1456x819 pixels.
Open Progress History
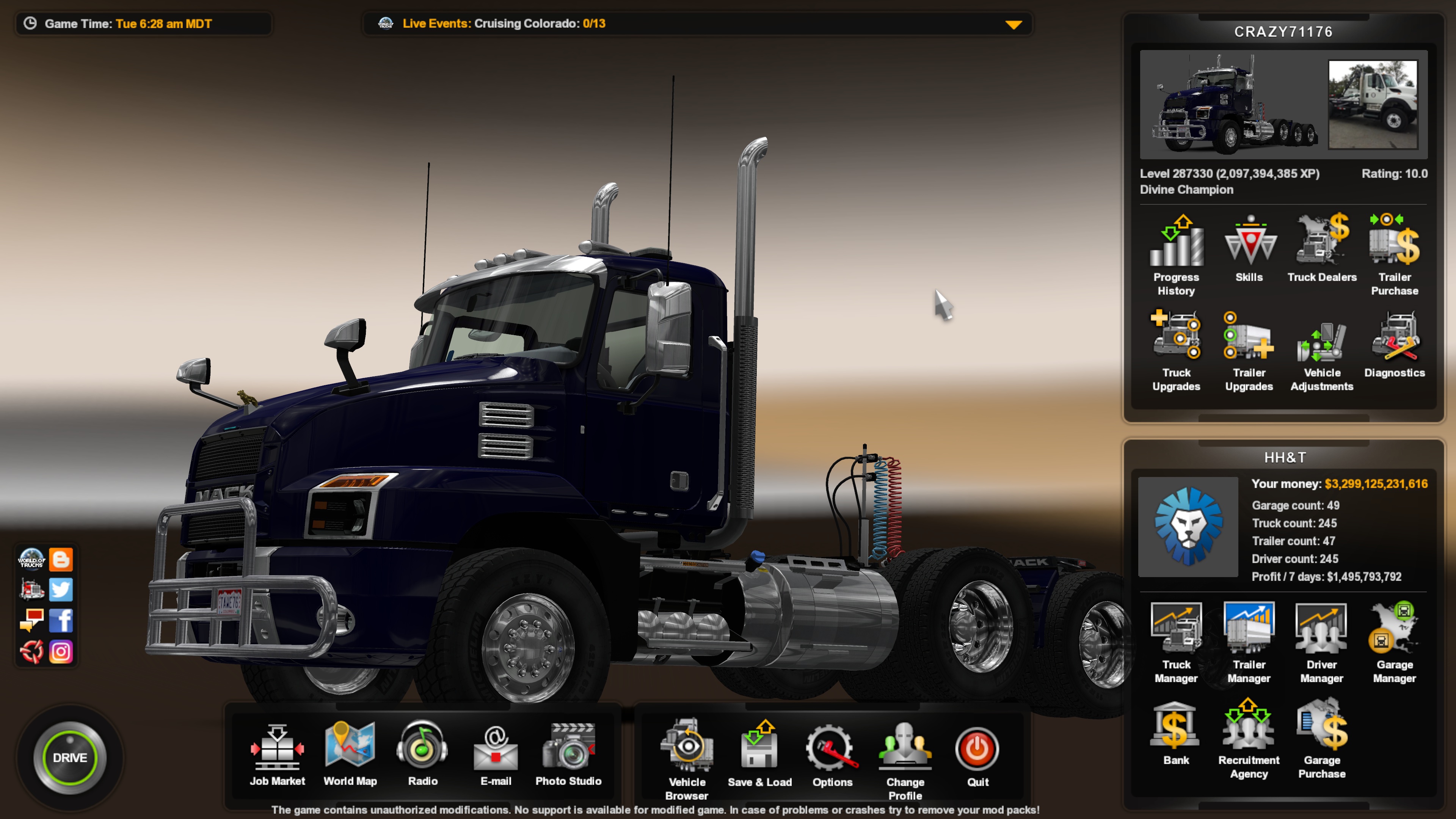[1176, 256]
